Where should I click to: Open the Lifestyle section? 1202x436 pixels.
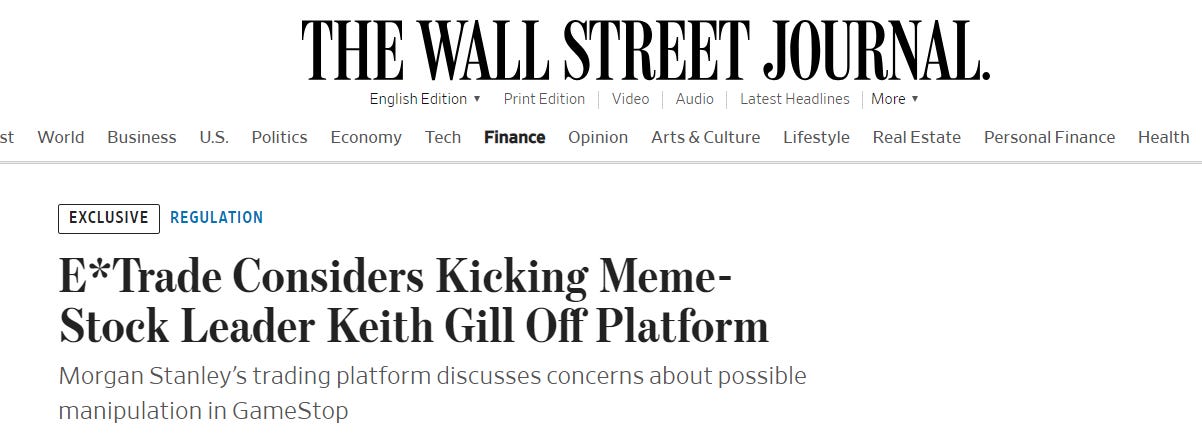(x=816, y=138)
